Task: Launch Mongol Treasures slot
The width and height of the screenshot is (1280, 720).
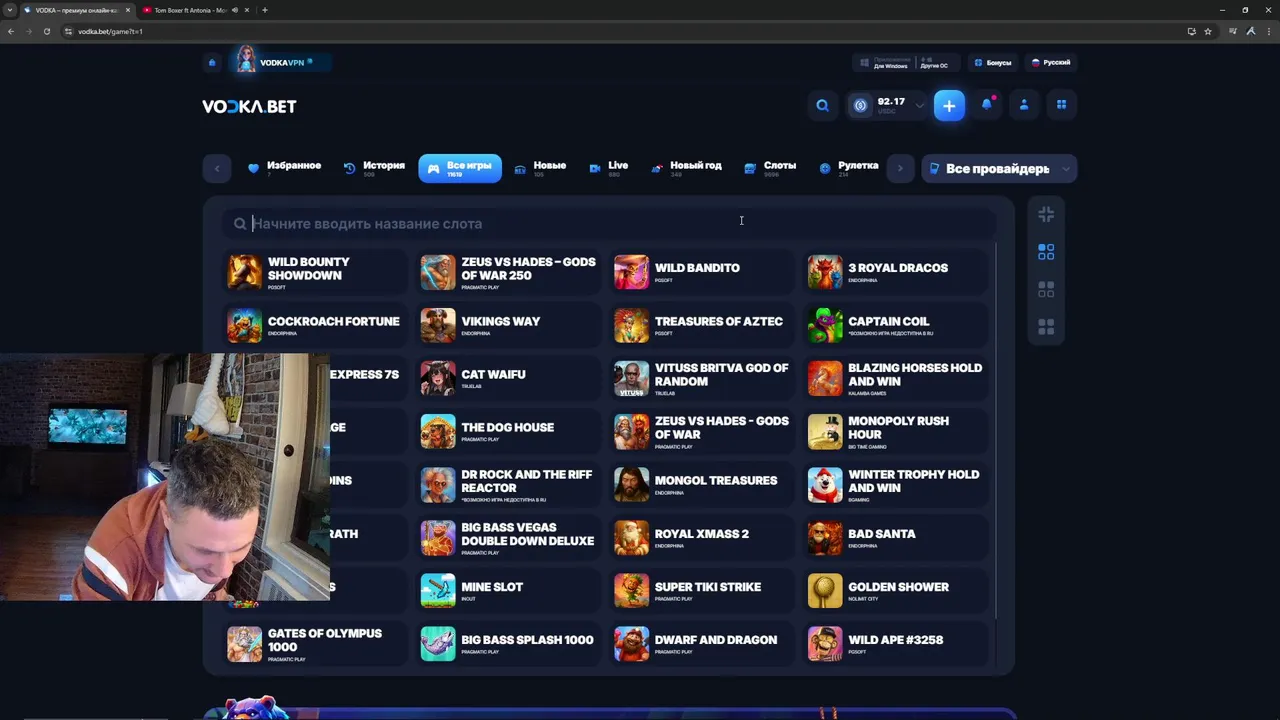Action: pyautogui.click(x=701, y=485)
